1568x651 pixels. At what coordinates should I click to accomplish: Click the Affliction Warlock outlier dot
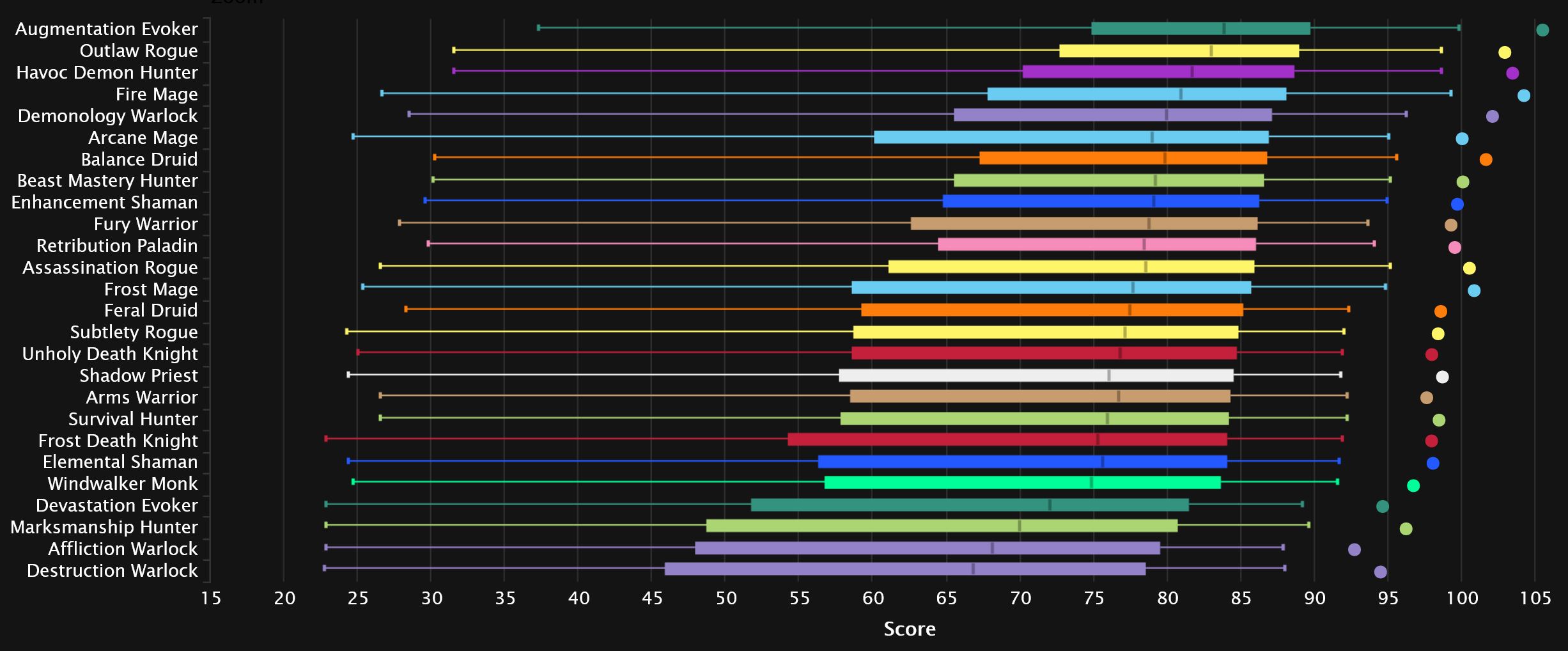1354,550
